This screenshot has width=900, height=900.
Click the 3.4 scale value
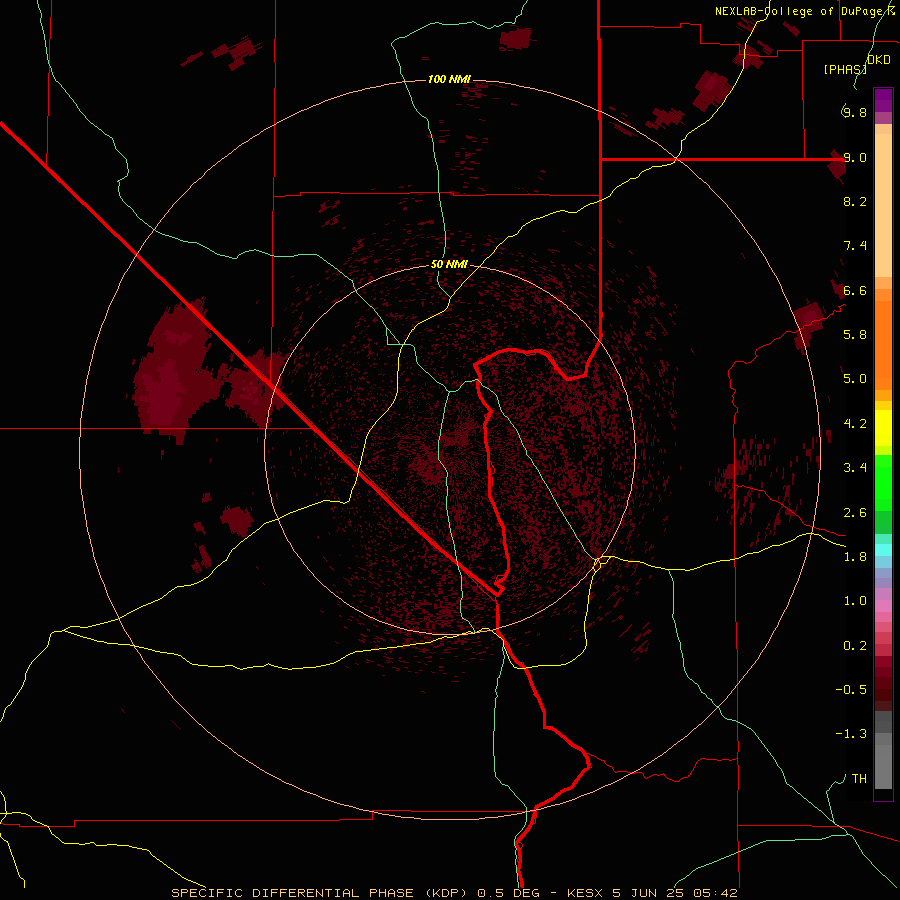(x=855, y=467)
